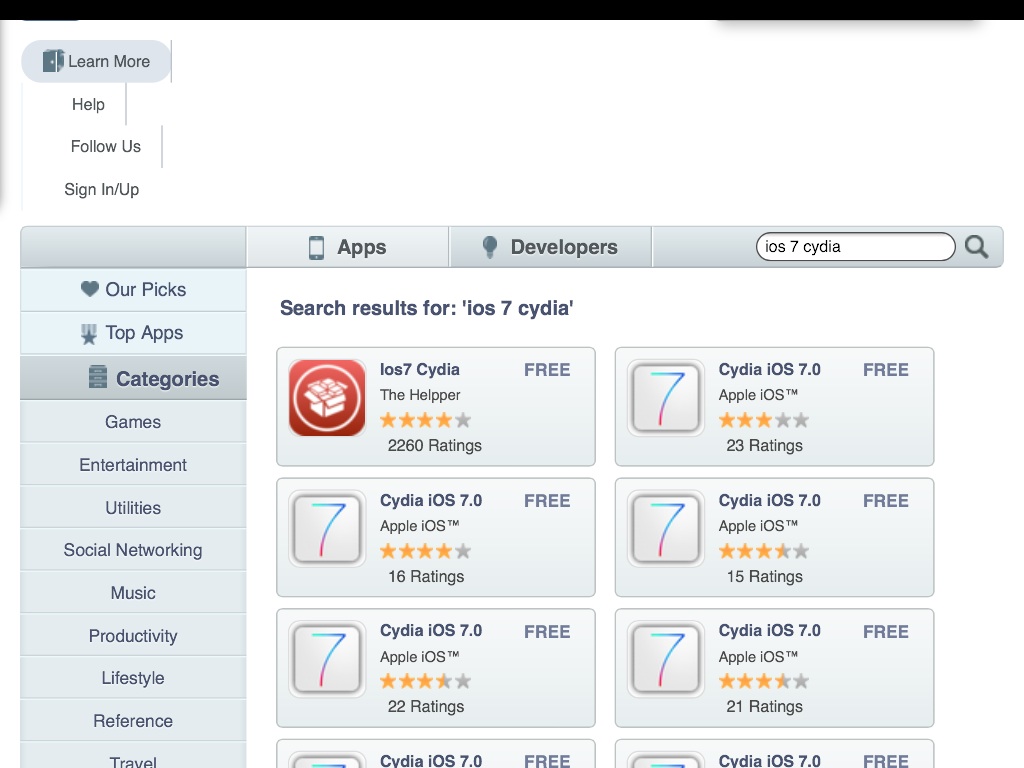The width and height of the screenshot is (1024, 768).
Task: Focus the search field containing 'ios 7 cydia'
Action: pos(856,247)
